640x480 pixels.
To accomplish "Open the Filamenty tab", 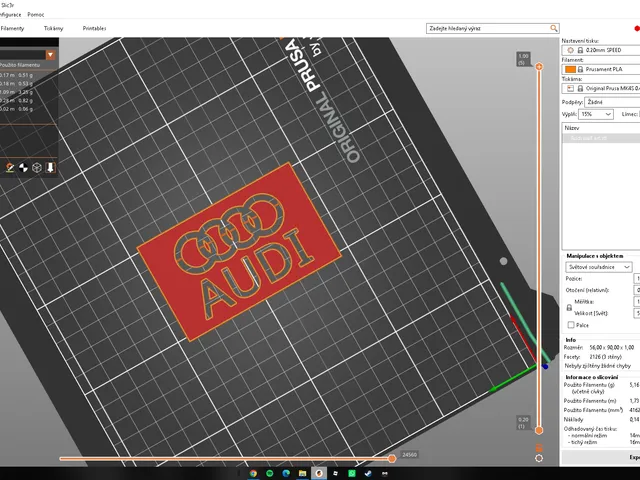I will [x=12, y=28].
